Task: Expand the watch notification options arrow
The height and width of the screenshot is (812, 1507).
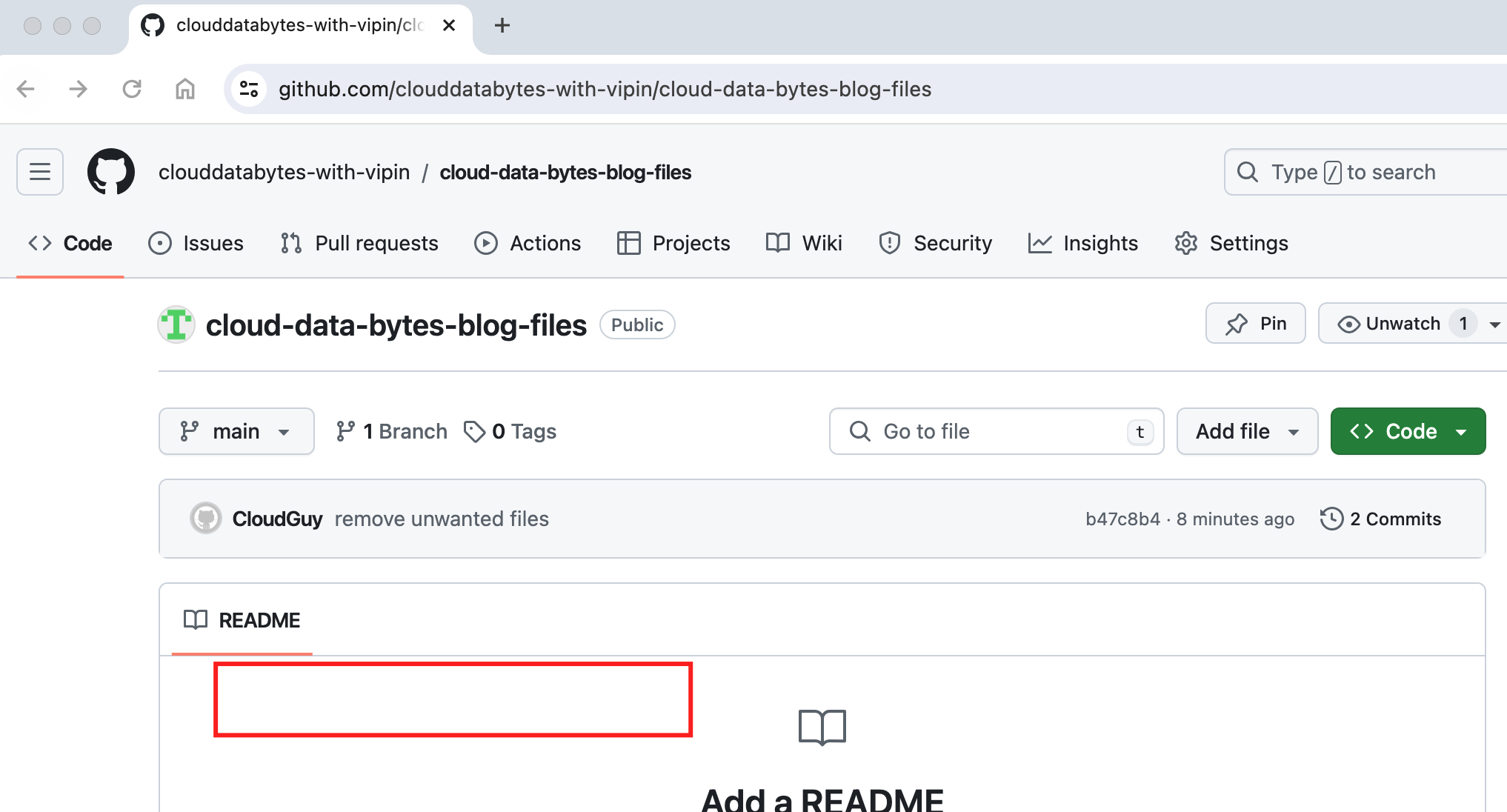Action: click(1494, 324)
